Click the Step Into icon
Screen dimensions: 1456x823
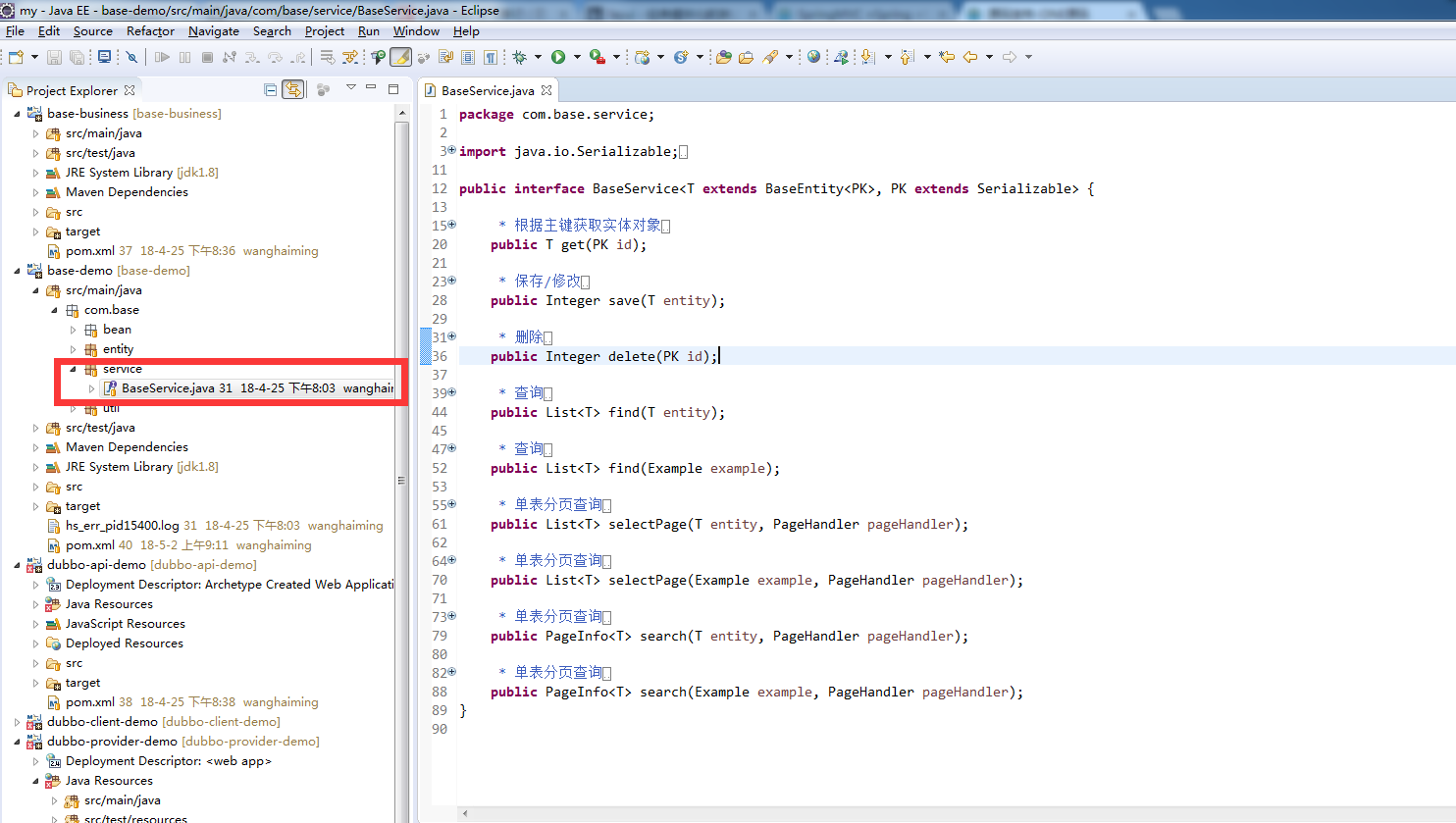(252, 57)
